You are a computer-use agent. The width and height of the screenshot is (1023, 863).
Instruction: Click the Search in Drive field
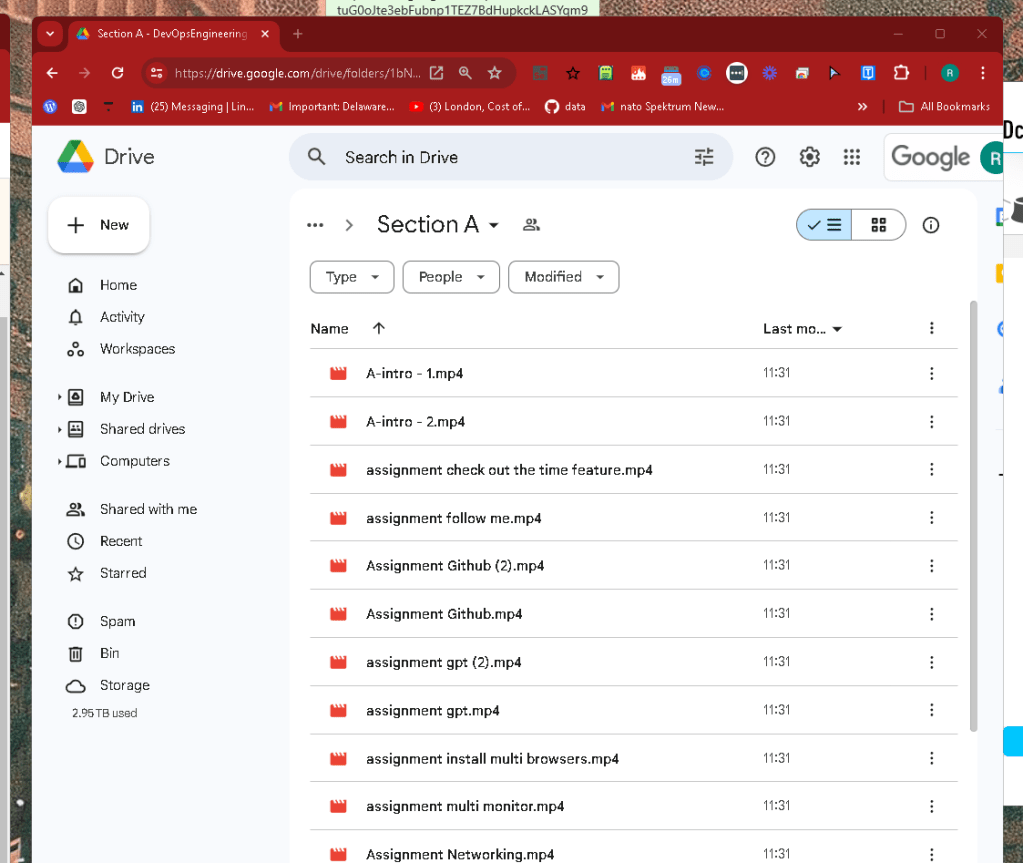tap(510, 157)
